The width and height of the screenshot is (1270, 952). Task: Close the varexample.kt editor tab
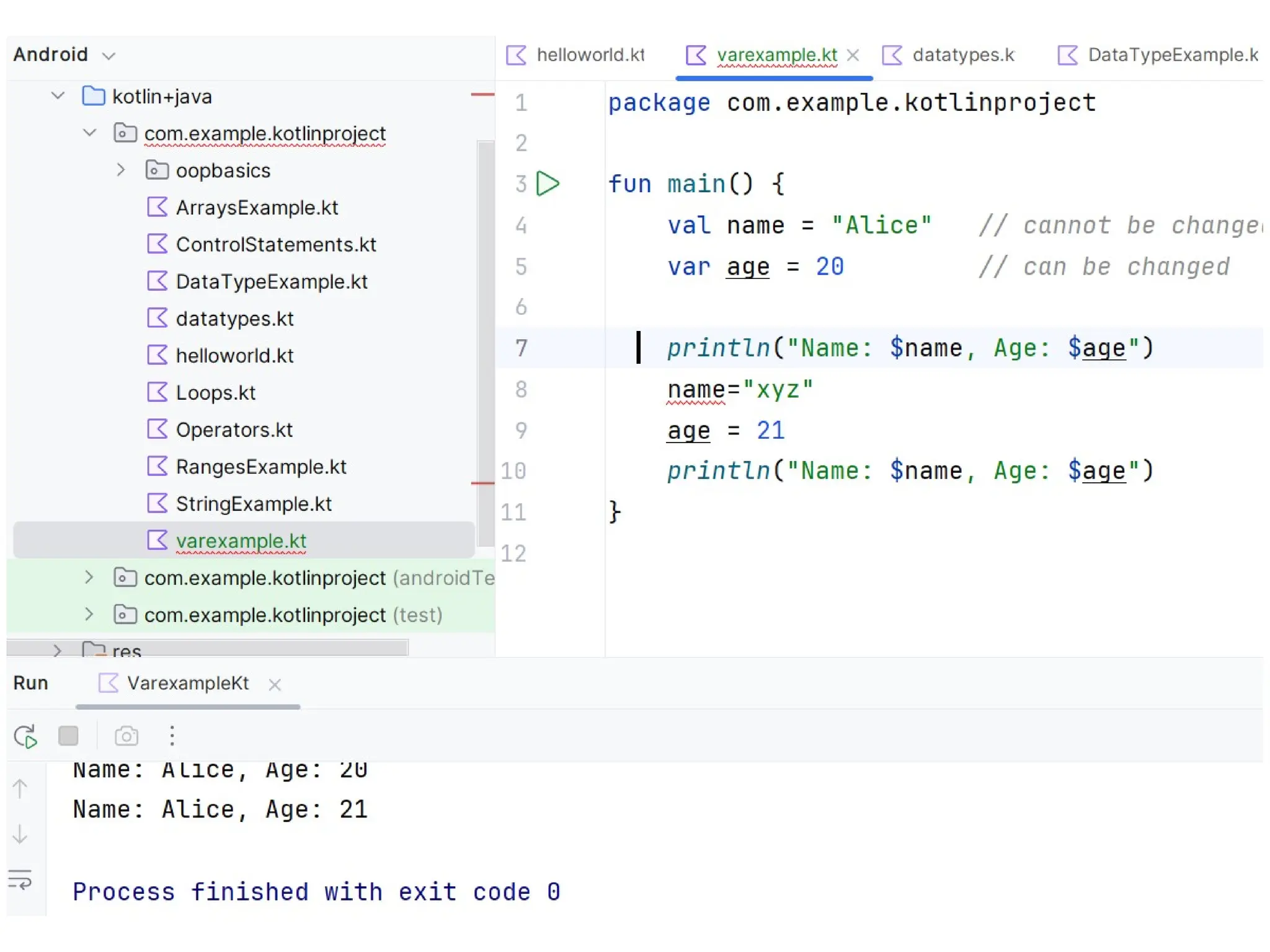[x=853, y=55]
